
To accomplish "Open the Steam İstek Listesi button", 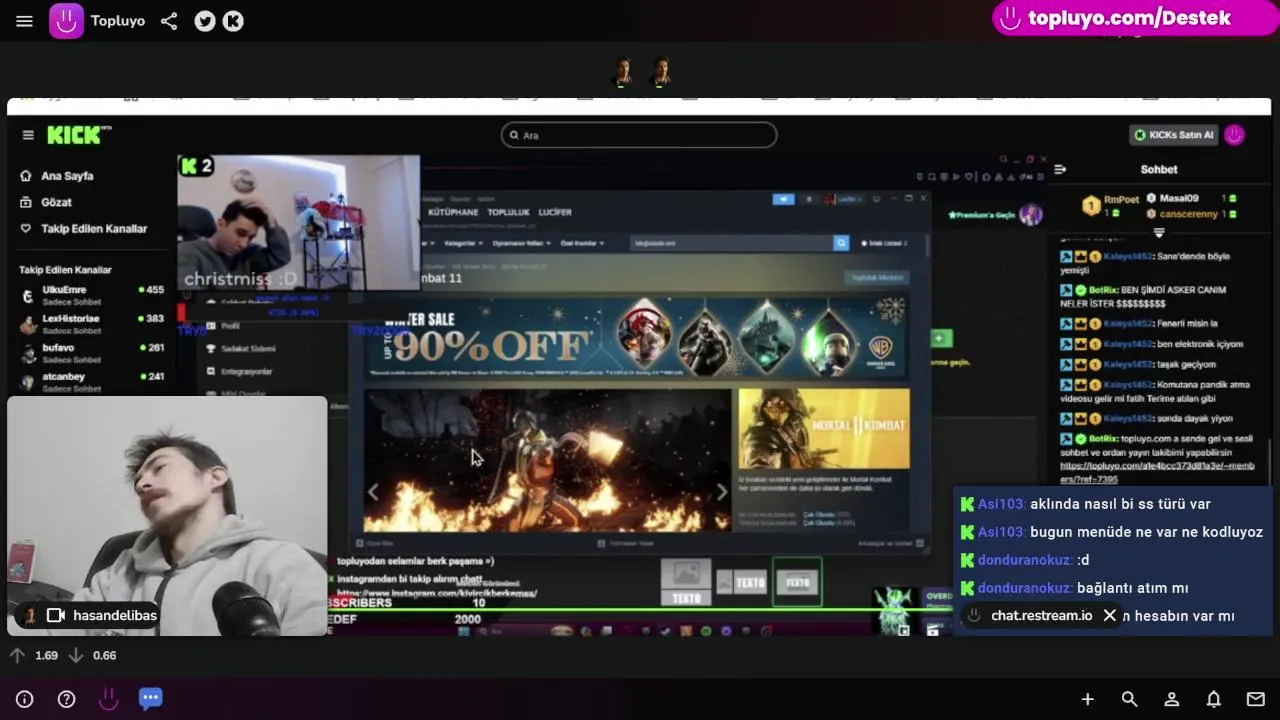I will (886, 243).
